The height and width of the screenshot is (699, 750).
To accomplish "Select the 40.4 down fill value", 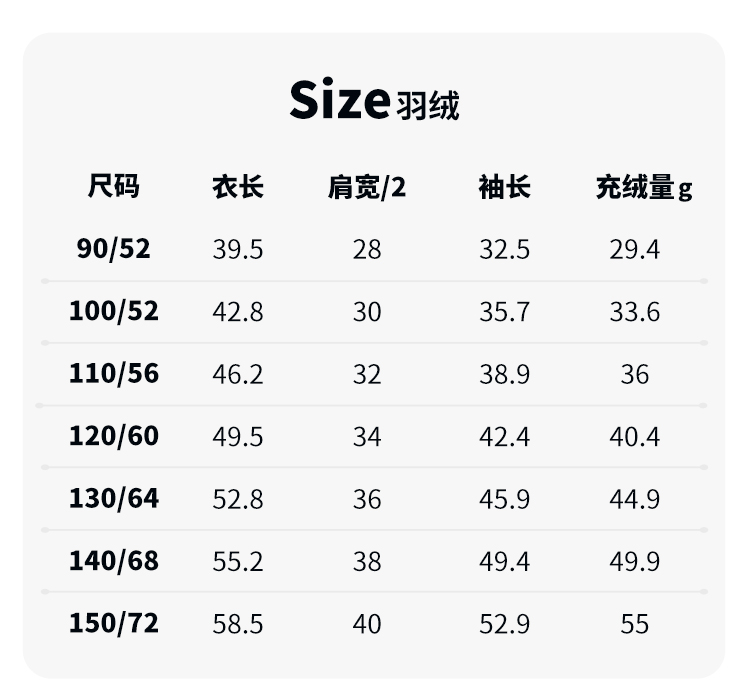I will point(635,437).
